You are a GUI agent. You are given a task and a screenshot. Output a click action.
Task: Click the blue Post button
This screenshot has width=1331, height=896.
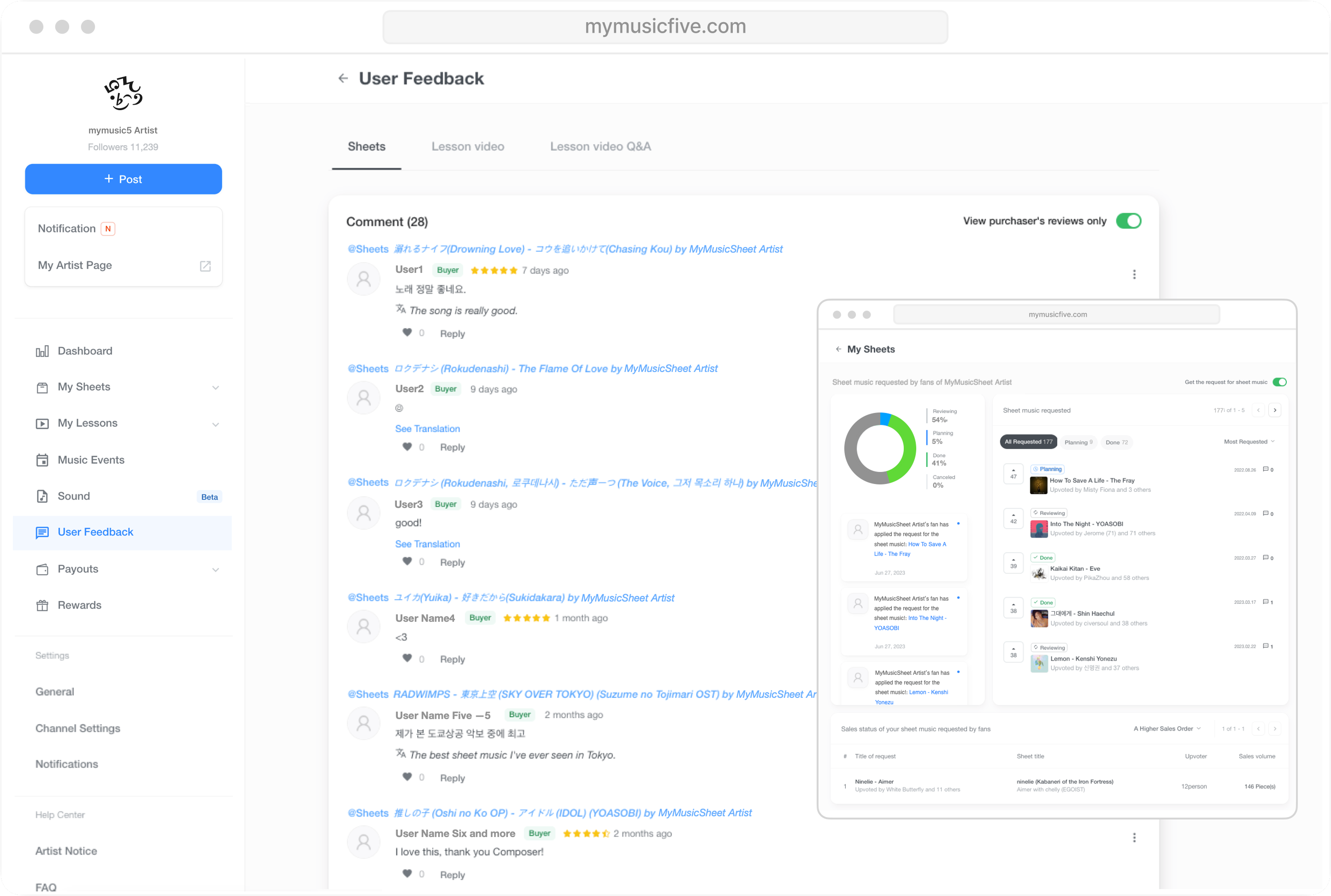124,179
